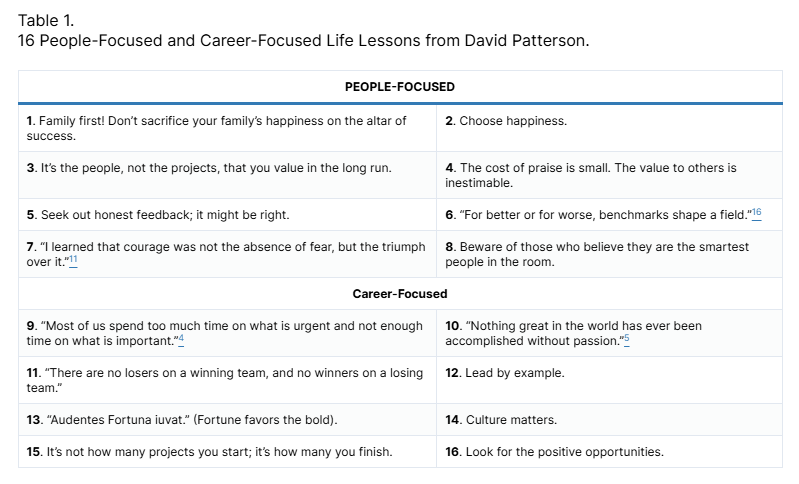Open footnote 11 after the courage quote
The height and width of the screenshot is (484, 799).
point(73,260)
